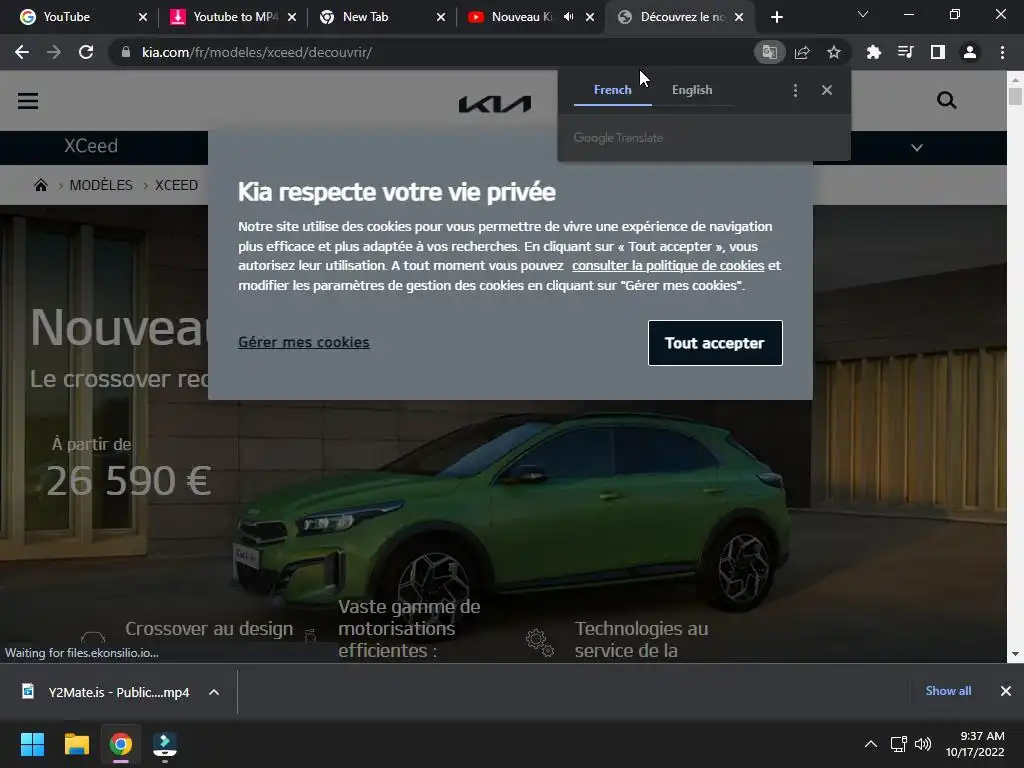Open File Explorer from the taskbar
Screen dimensions: 1024x768
click(76, 744)
